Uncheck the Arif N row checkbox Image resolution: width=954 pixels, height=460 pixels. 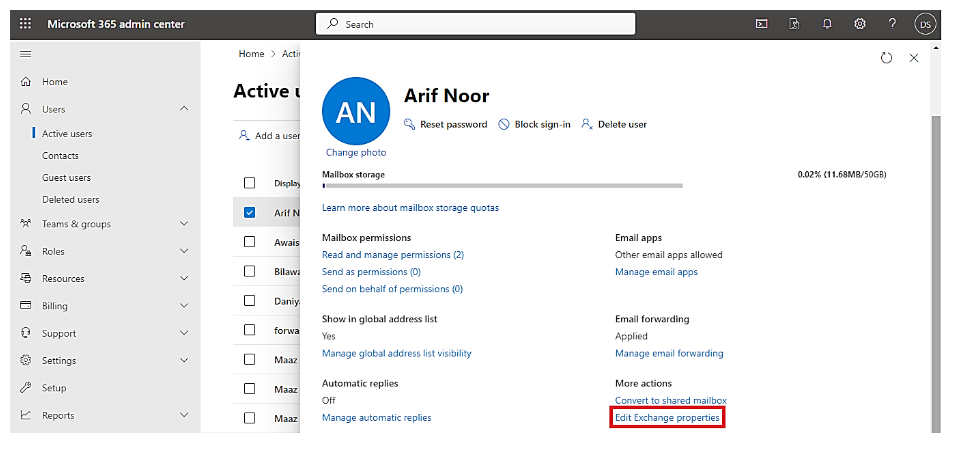coord(249,213)
